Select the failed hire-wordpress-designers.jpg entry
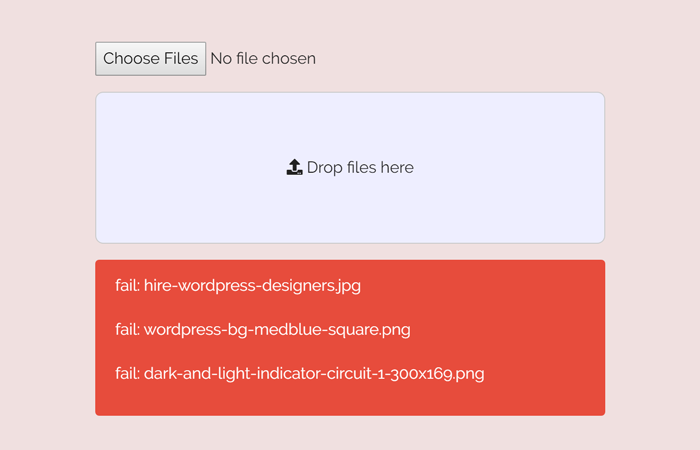 (238, 286)
